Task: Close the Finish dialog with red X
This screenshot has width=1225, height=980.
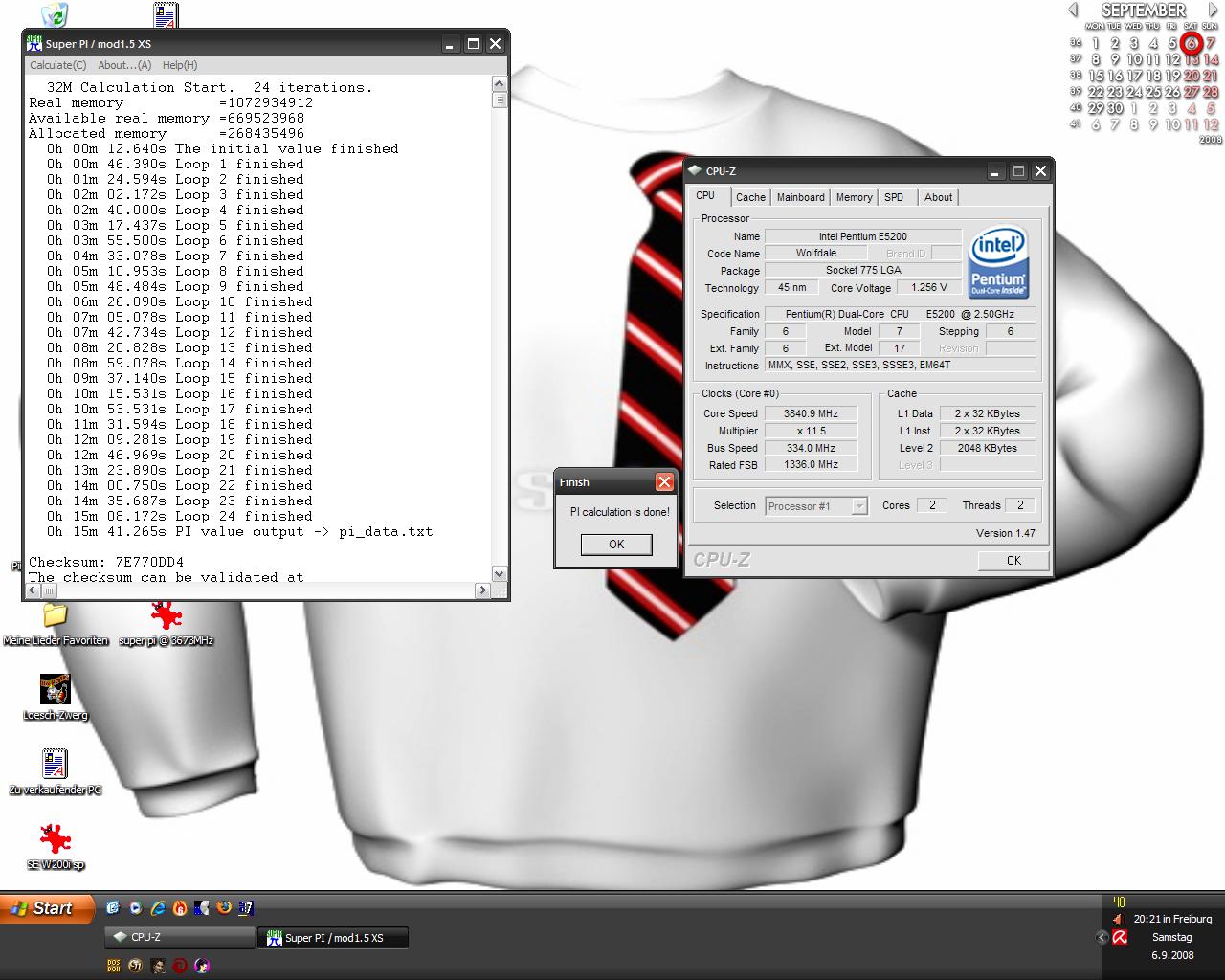Action: tap(664, 482)
